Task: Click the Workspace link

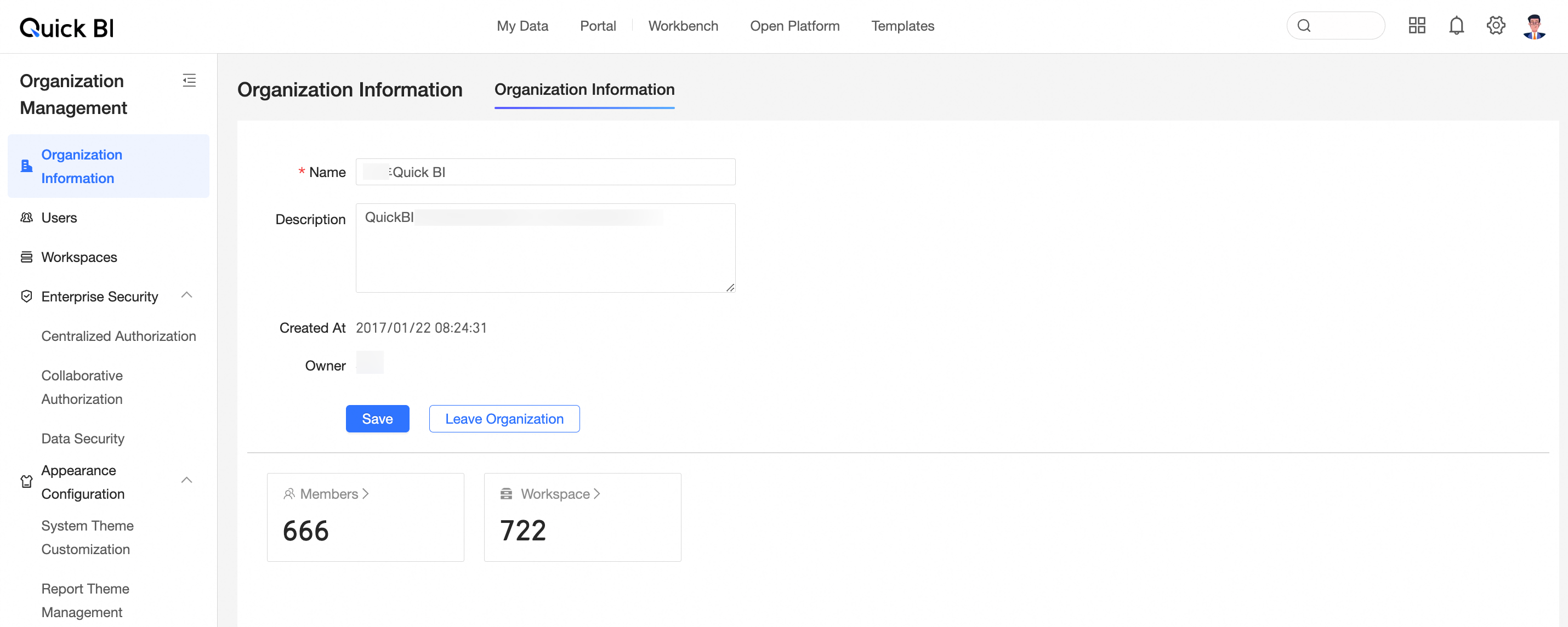Action: [x=555, y=494]
